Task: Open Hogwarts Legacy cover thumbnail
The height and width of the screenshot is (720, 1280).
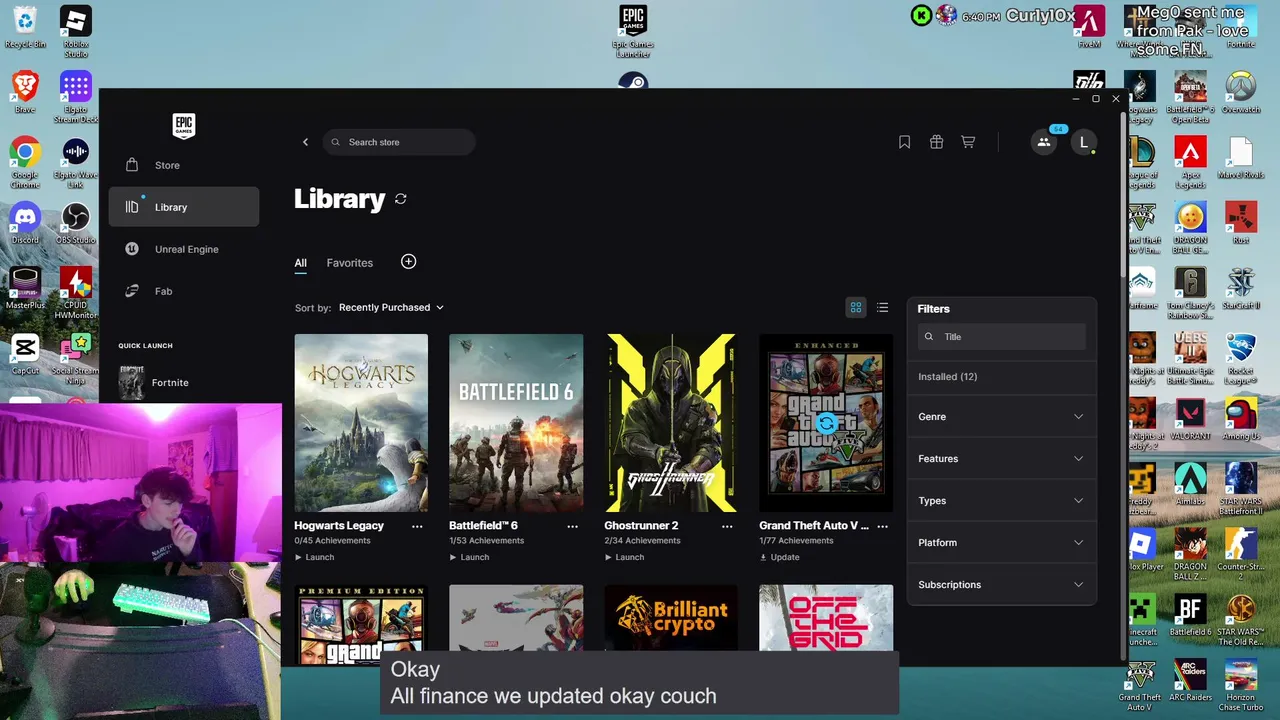Action: pyautogui.click(x=361, y=423)
